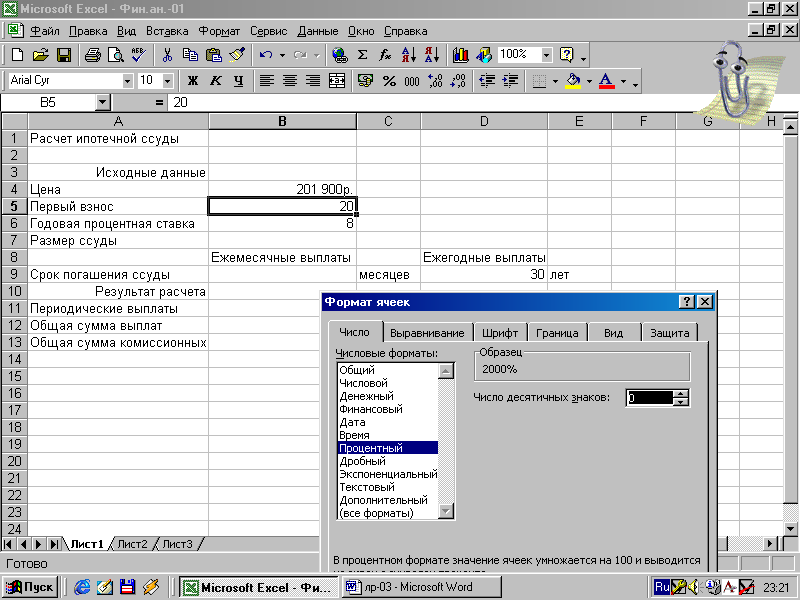Increase indent icon
Image resolution: width=800 pixels, height=600 pixels.
tap(510, 81)
